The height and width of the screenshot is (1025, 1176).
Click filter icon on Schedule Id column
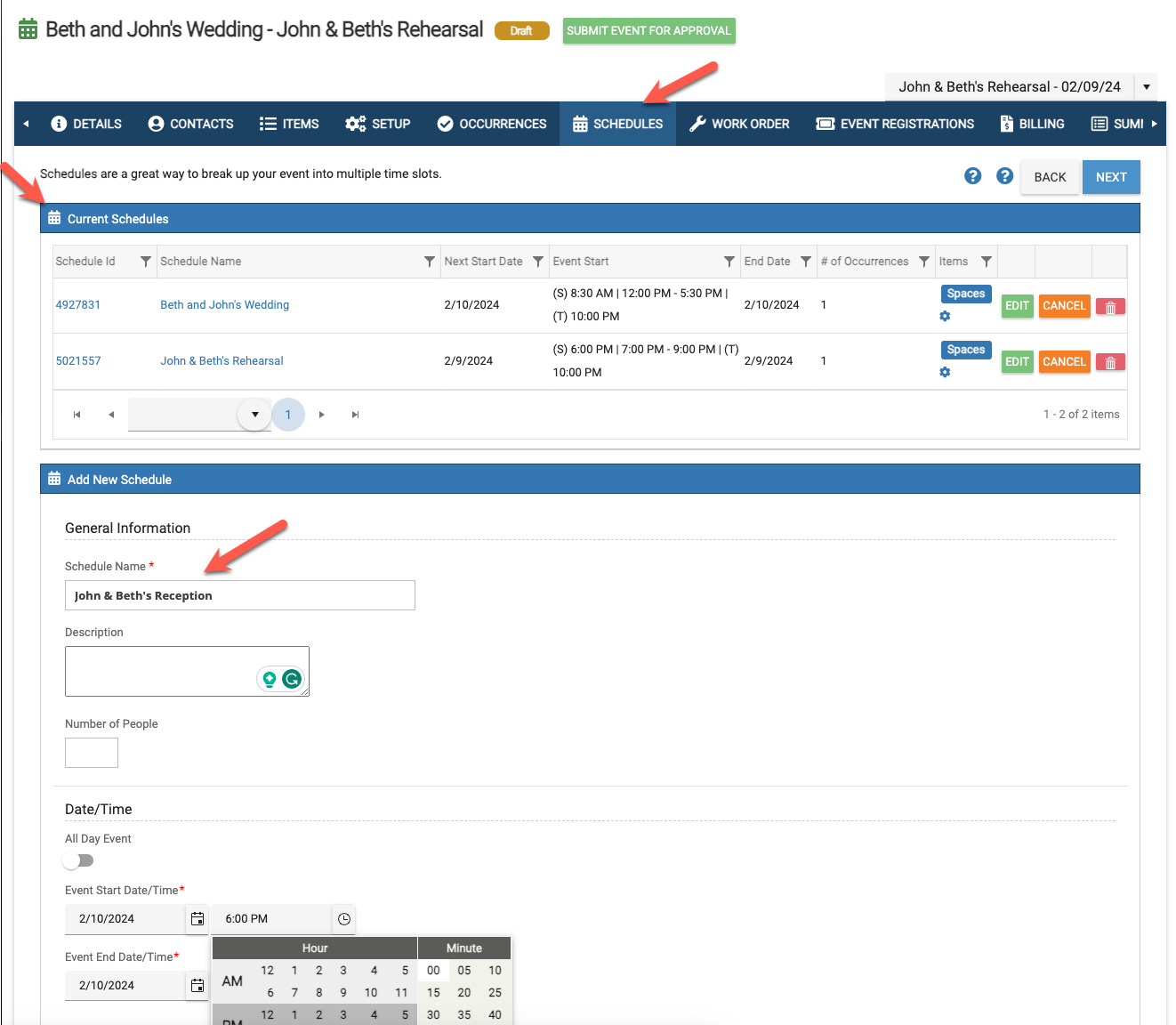[x=146, y=262]
